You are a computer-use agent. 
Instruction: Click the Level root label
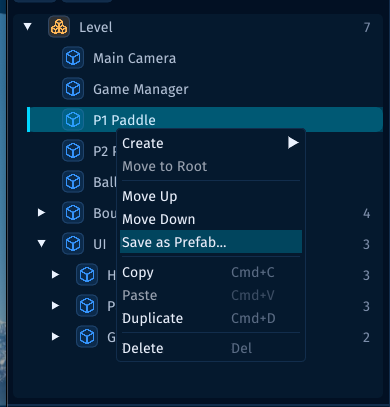pos(96,27)
